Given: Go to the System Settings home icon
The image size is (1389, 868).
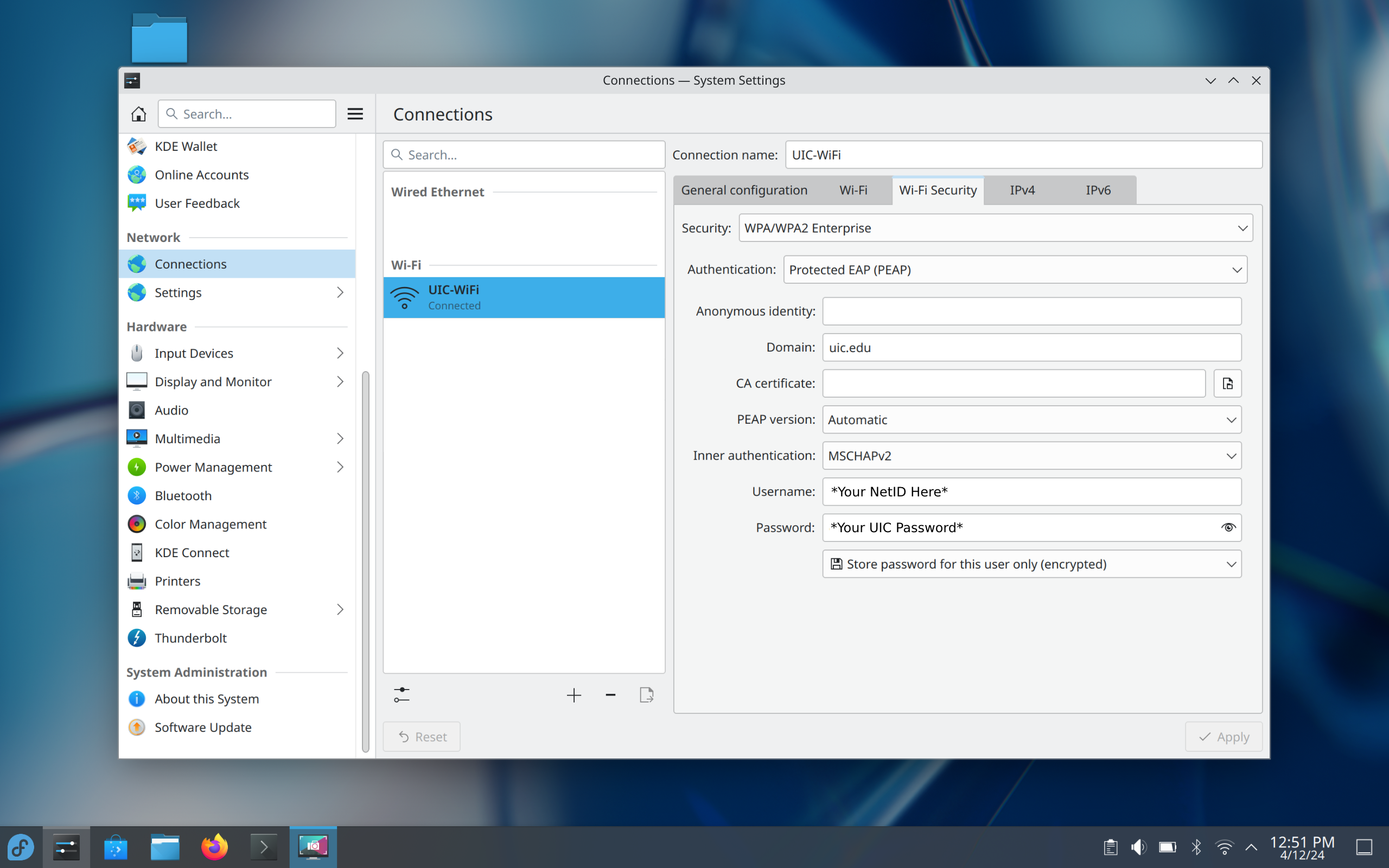Looking at the screenshot, I should tap(138, 114).
